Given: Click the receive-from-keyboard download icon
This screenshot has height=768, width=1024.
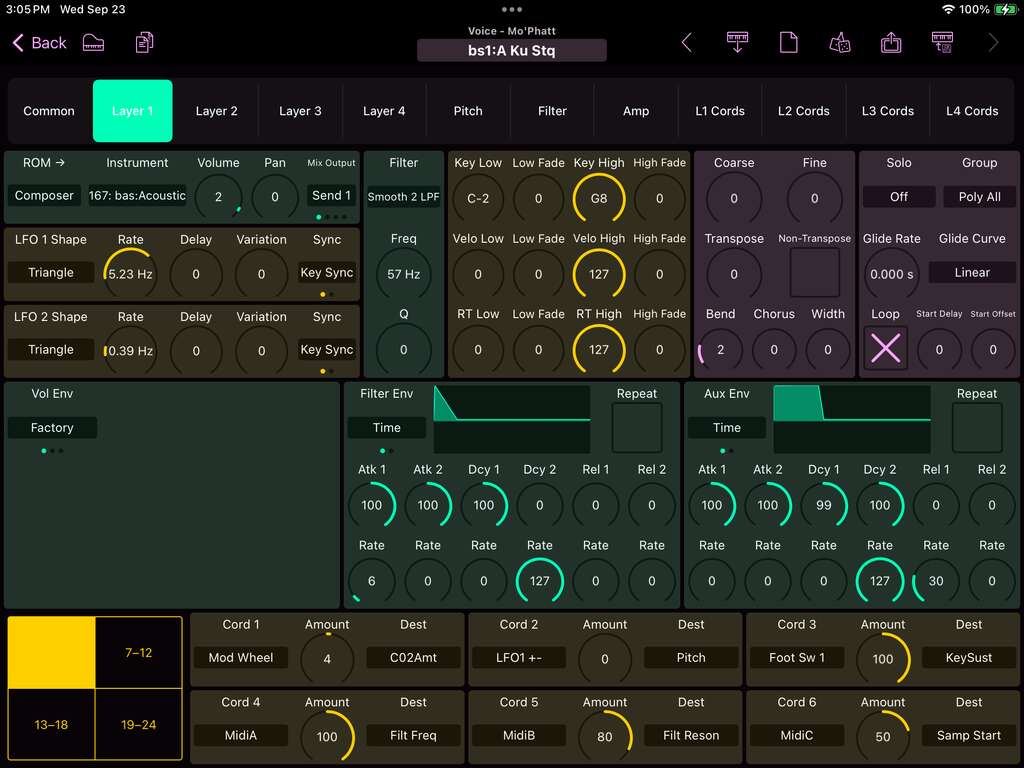Looking at the screenshot, I should coord(737,43).
